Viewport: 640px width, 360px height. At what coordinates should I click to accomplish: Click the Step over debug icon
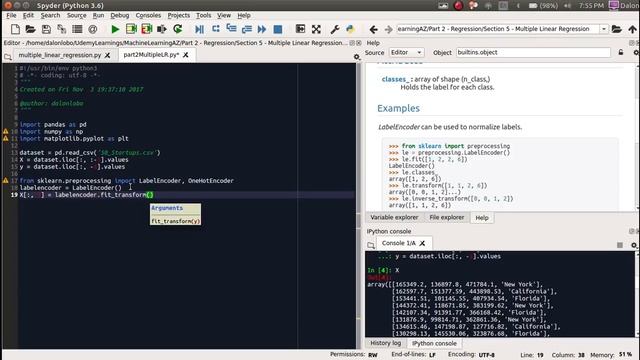(x=216, y=29)
